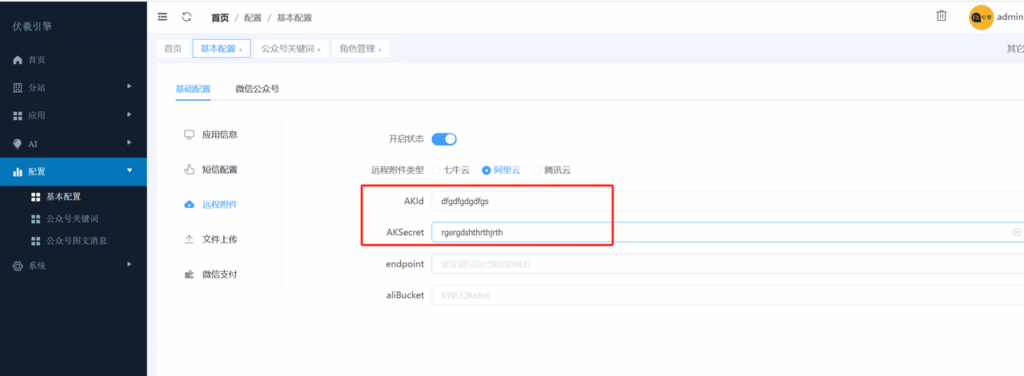Click the trash can icon in header
This screenshot has height=376, width=1024.
(x=941, y=16)
